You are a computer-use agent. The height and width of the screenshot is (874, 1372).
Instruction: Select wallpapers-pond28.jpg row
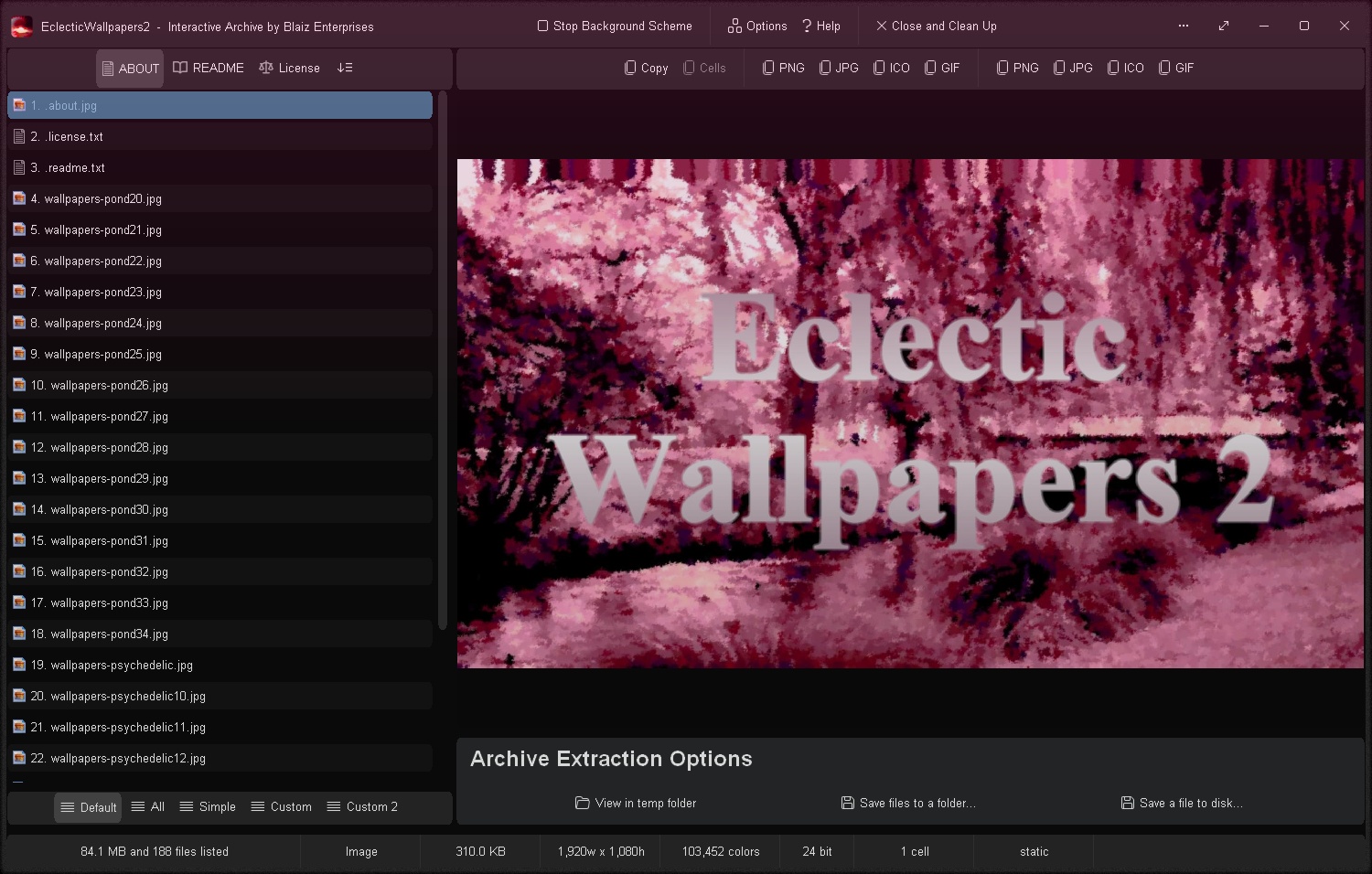(x=220, y=447)
